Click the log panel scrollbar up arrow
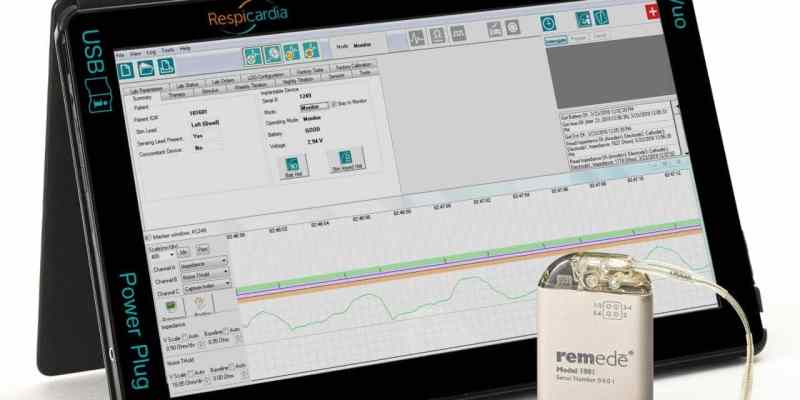 click(678, 108)
